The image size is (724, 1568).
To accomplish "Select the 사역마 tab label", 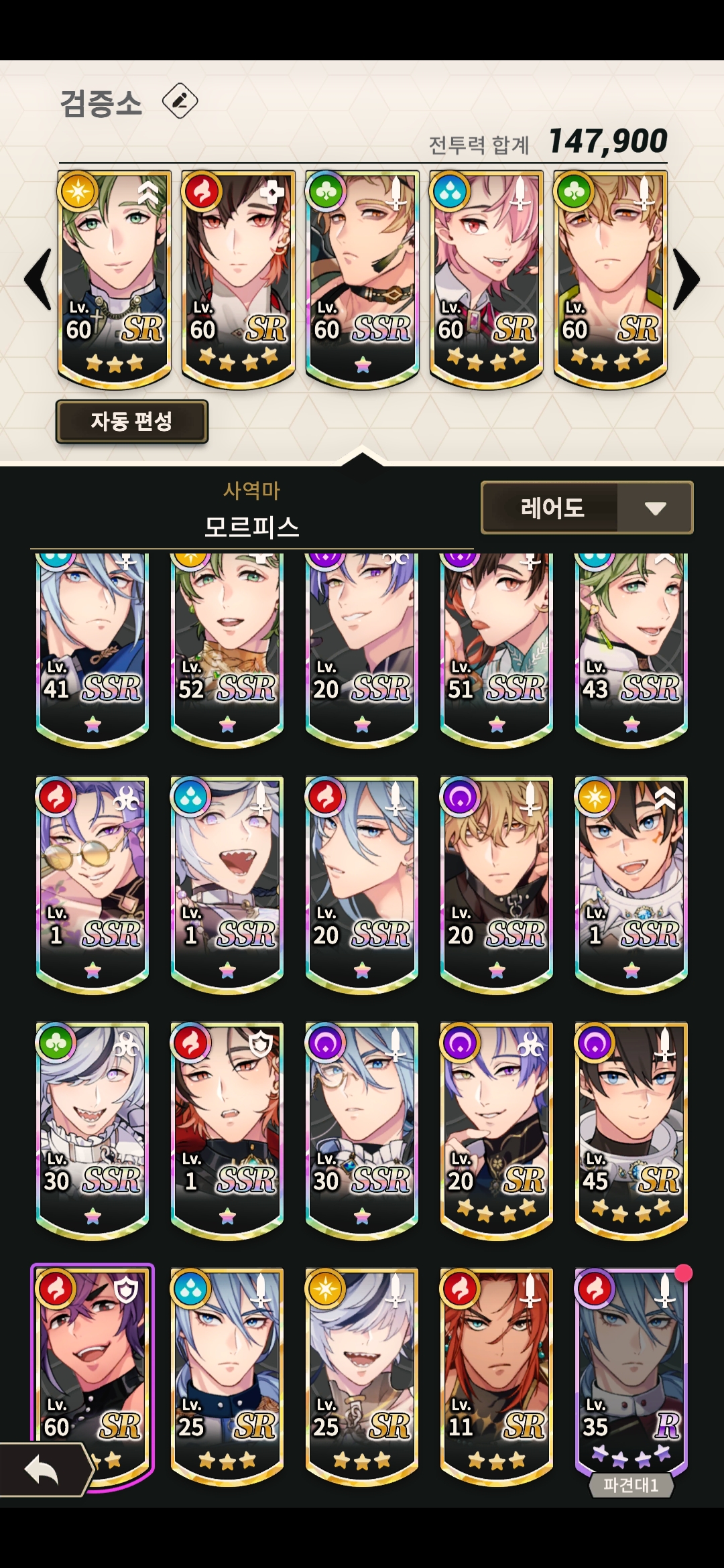I will (251, 491).
